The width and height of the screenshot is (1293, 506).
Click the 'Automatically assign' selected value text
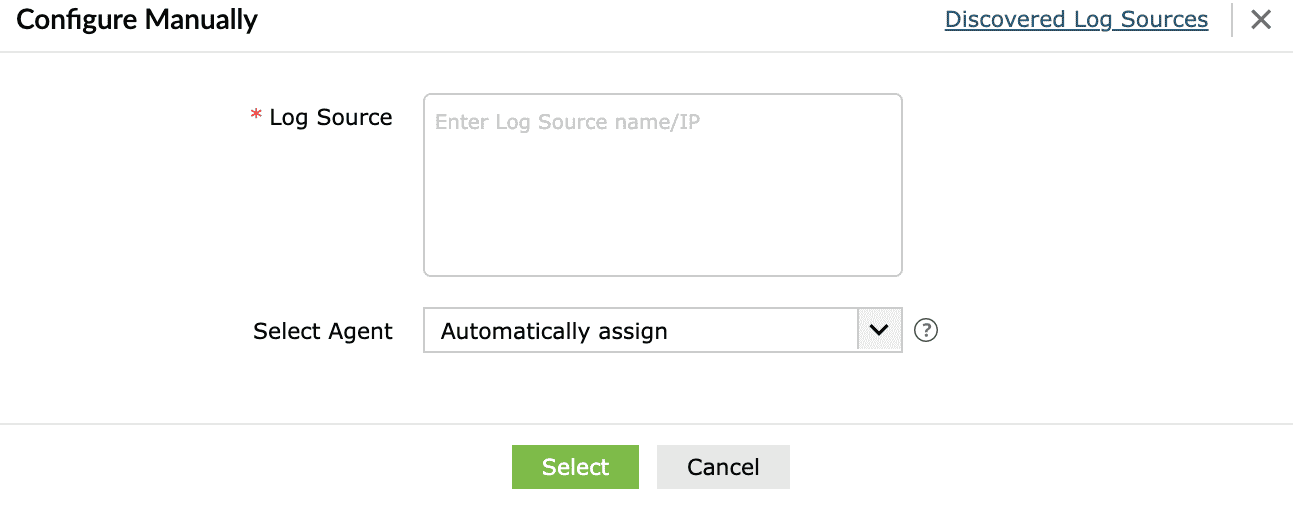(x=554, y=331)
